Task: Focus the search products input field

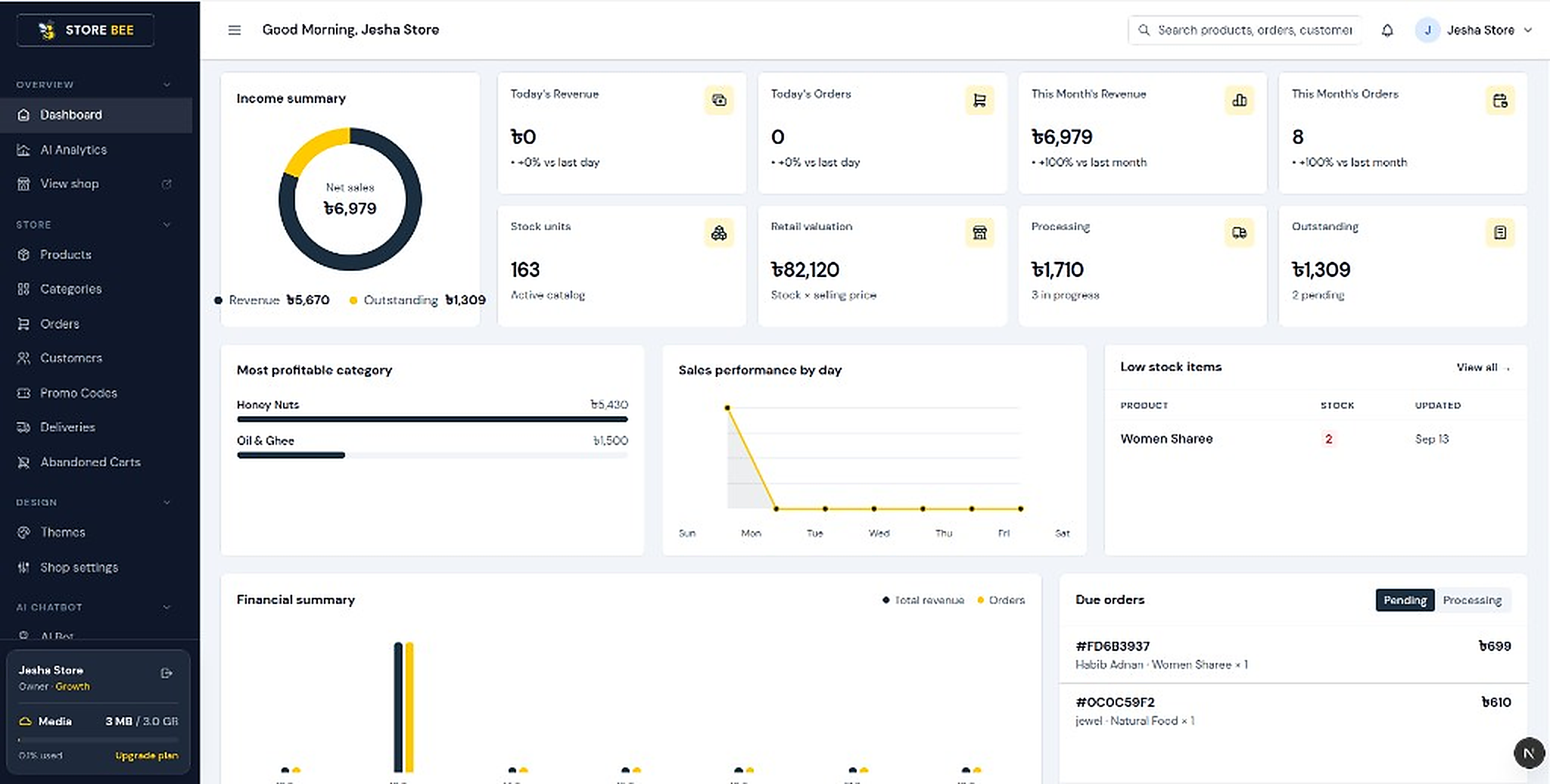Action: click(1245, 30)
